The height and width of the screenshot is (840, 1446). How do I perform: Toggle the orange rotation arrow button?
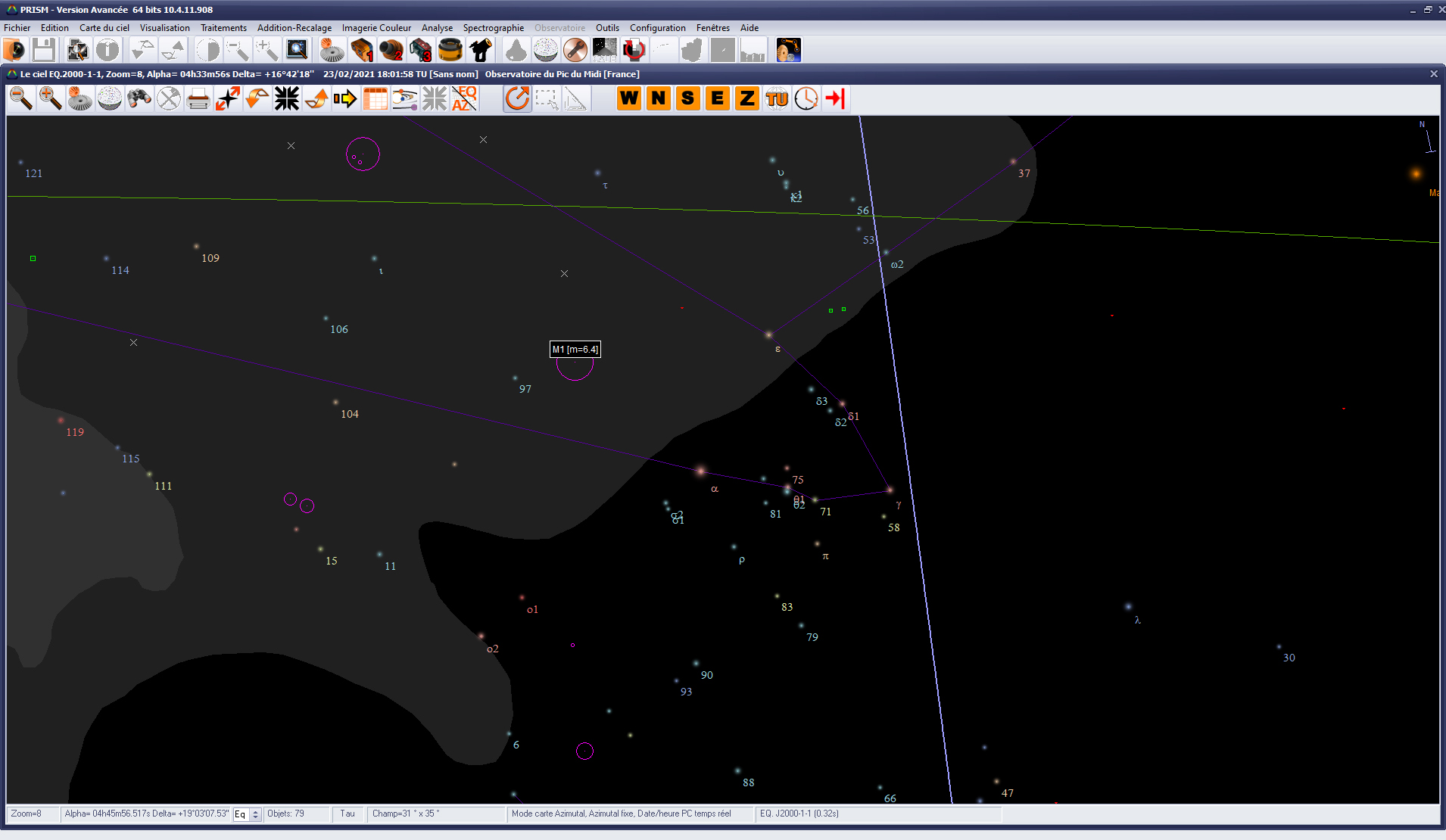click(517, 98)
